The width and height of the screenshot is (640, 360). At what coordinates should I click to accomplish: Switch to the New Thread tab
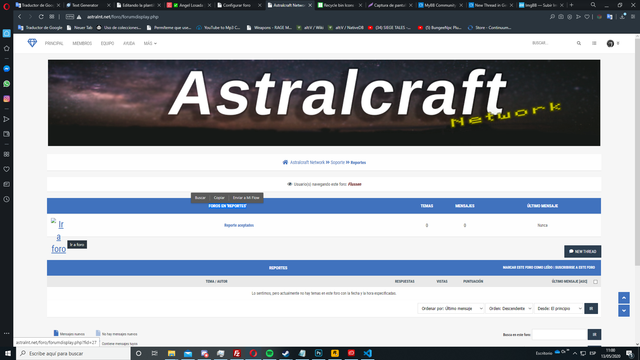(x=489, y=5)
